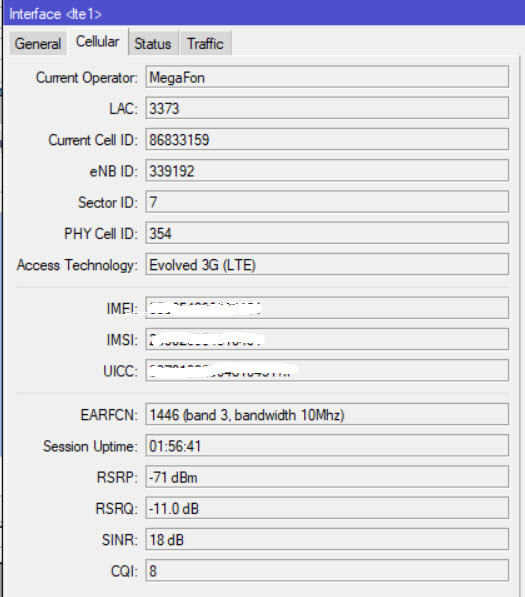The height and width of the screenshot is (597, 525).
Task: Click the Interface <lte1> window title
Action: point(56,14)
